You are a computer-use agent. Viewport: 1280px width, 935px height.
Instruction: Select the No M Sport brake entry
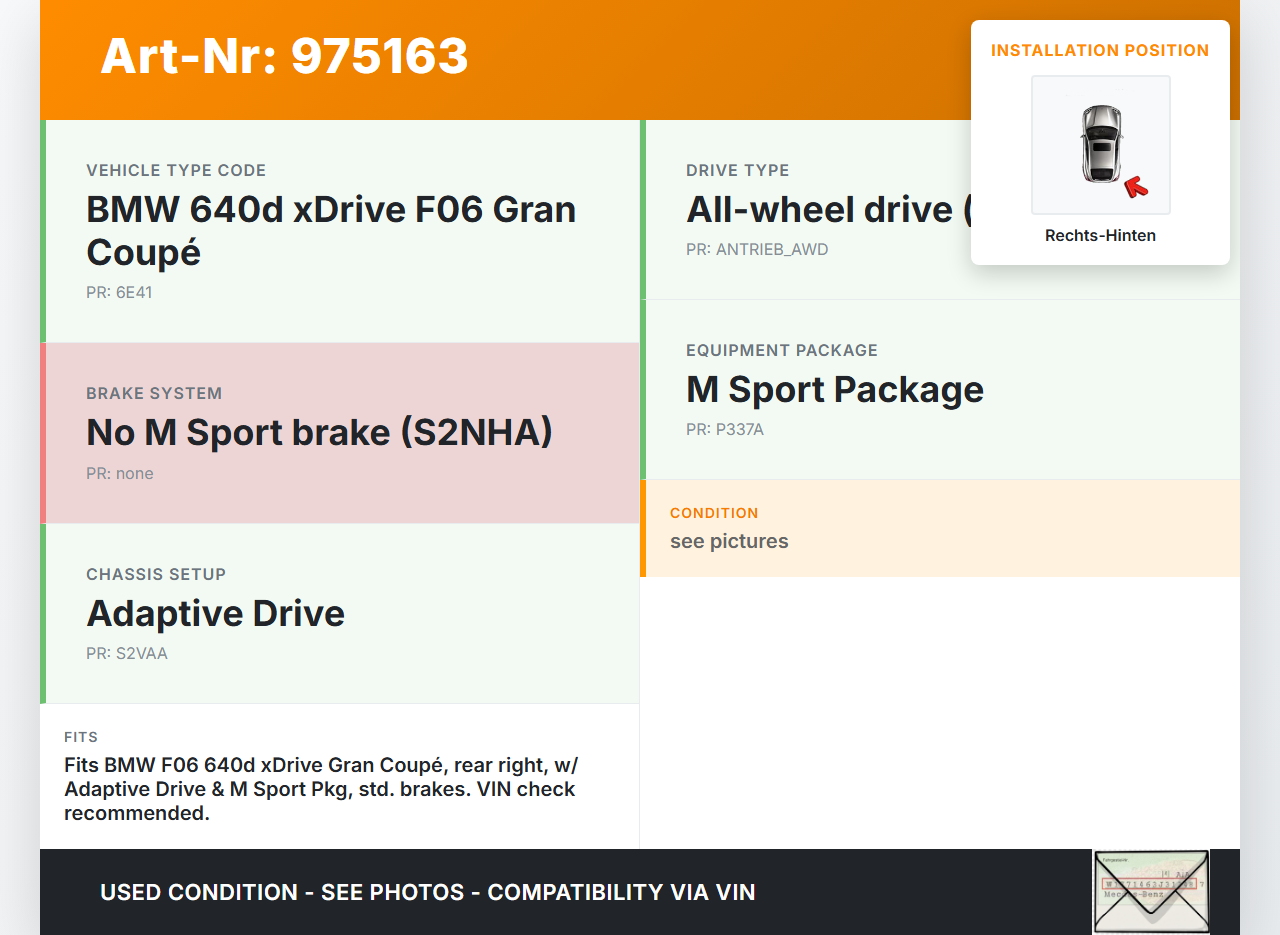click(319, 432)
